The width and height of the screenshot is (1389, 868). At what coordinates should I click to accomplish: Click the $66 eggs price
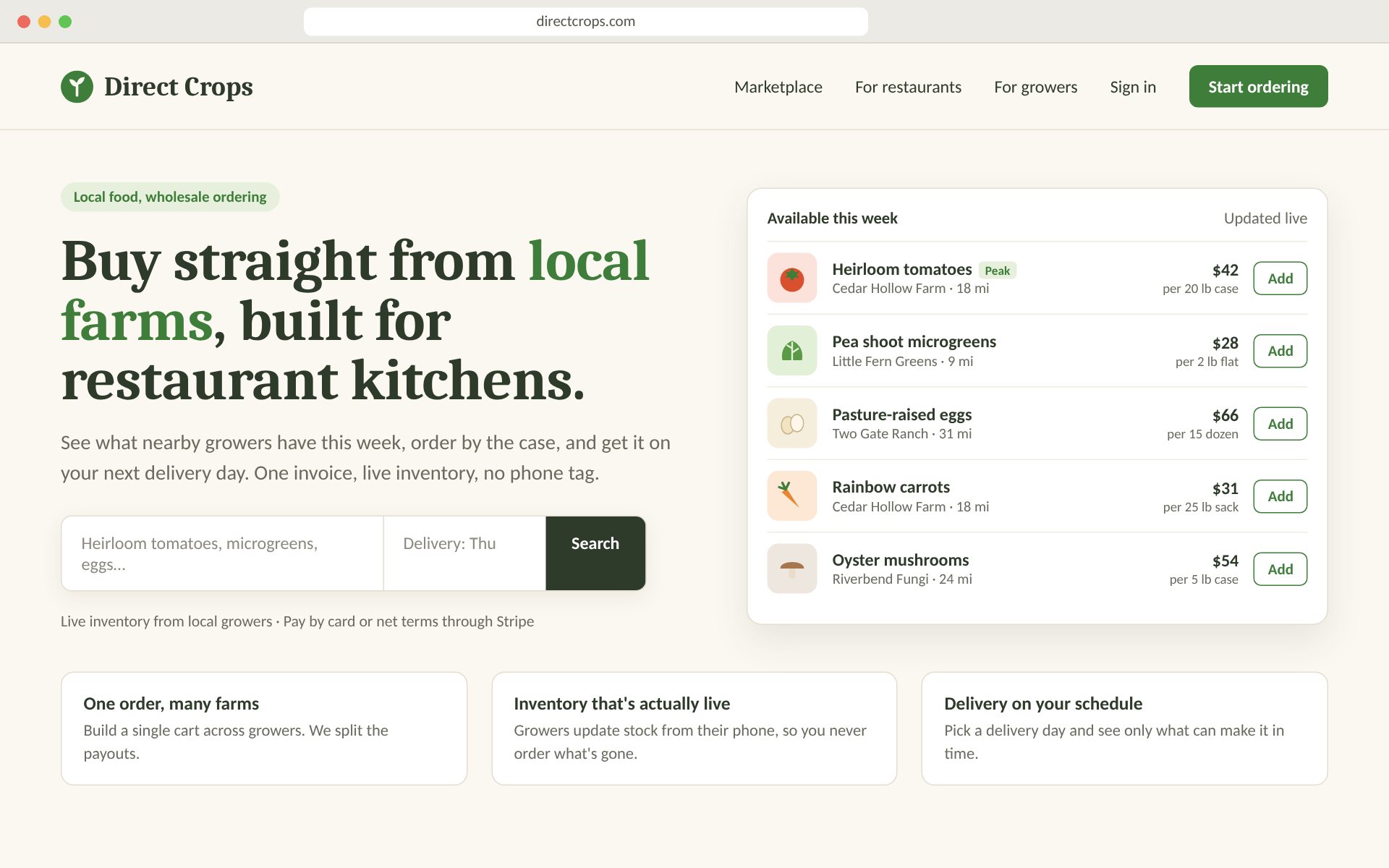pos(1225,416)
